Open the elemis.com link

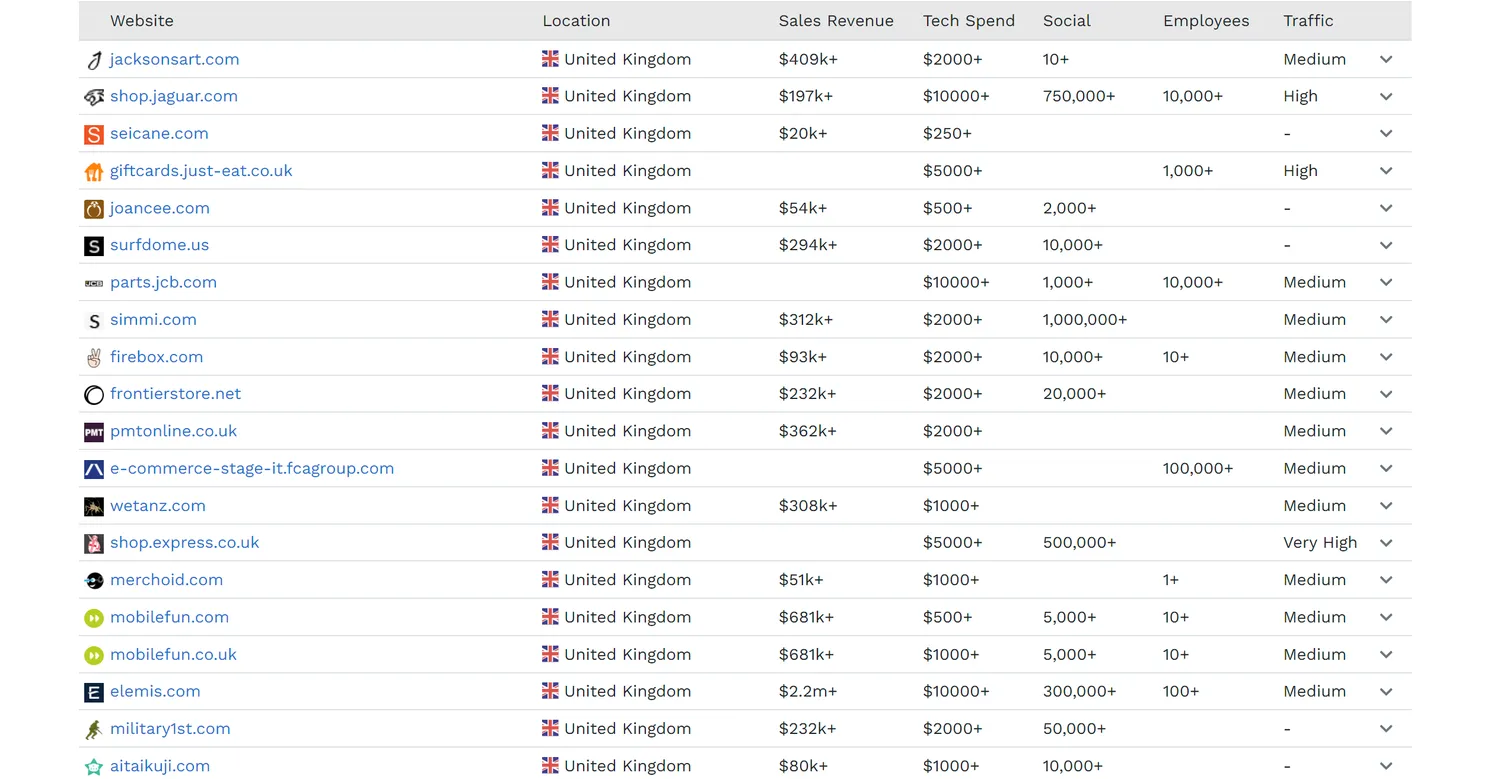click(155, 692)
